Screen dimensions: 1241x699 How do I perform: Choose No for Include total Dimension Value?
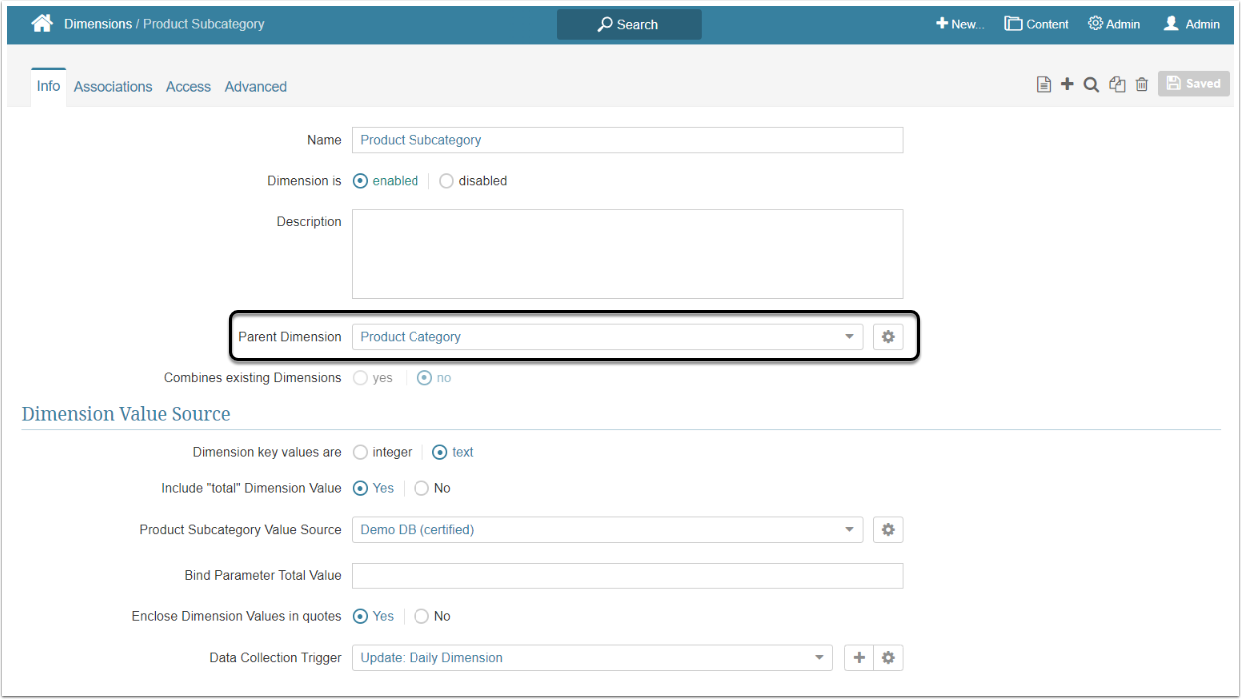click(x=422, y=488)
